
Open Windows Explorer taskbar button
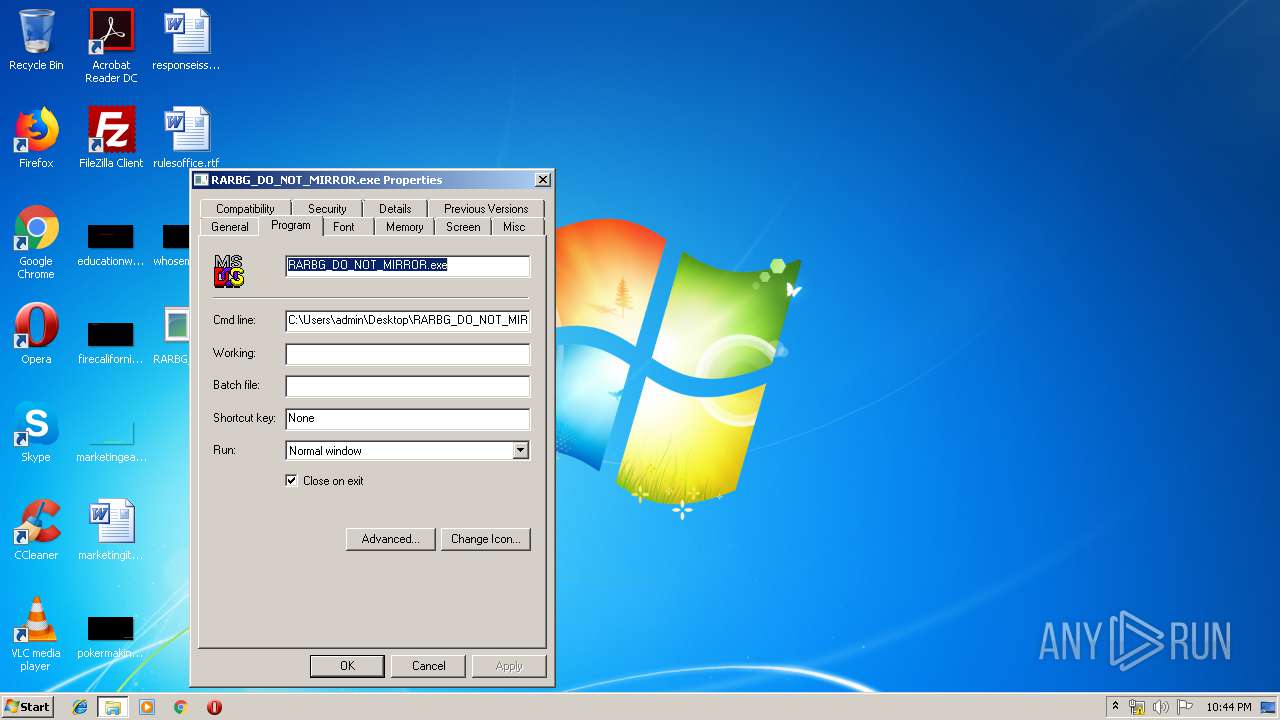coord(113,707)
